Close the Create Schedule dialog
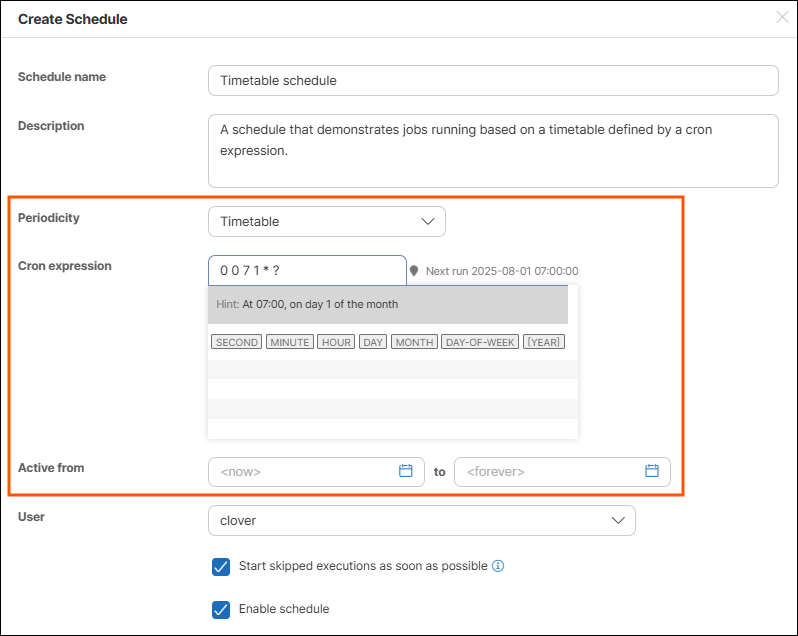Viewport: 798px width, 636px height. coord(782,17)
